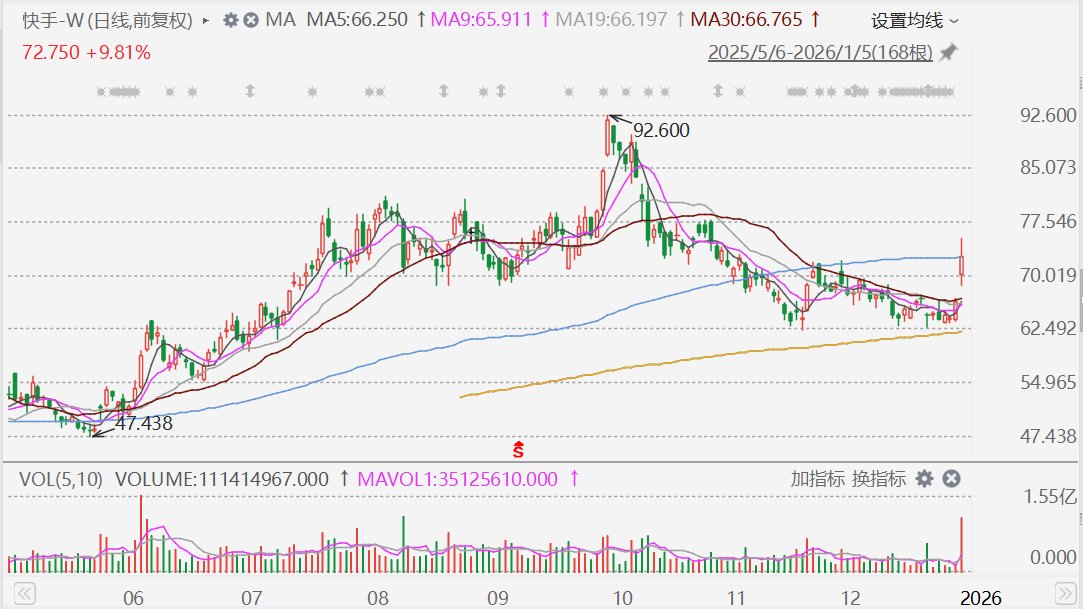Select the MA30 moving average label
1083x609 pixels.
click(748, 20)
